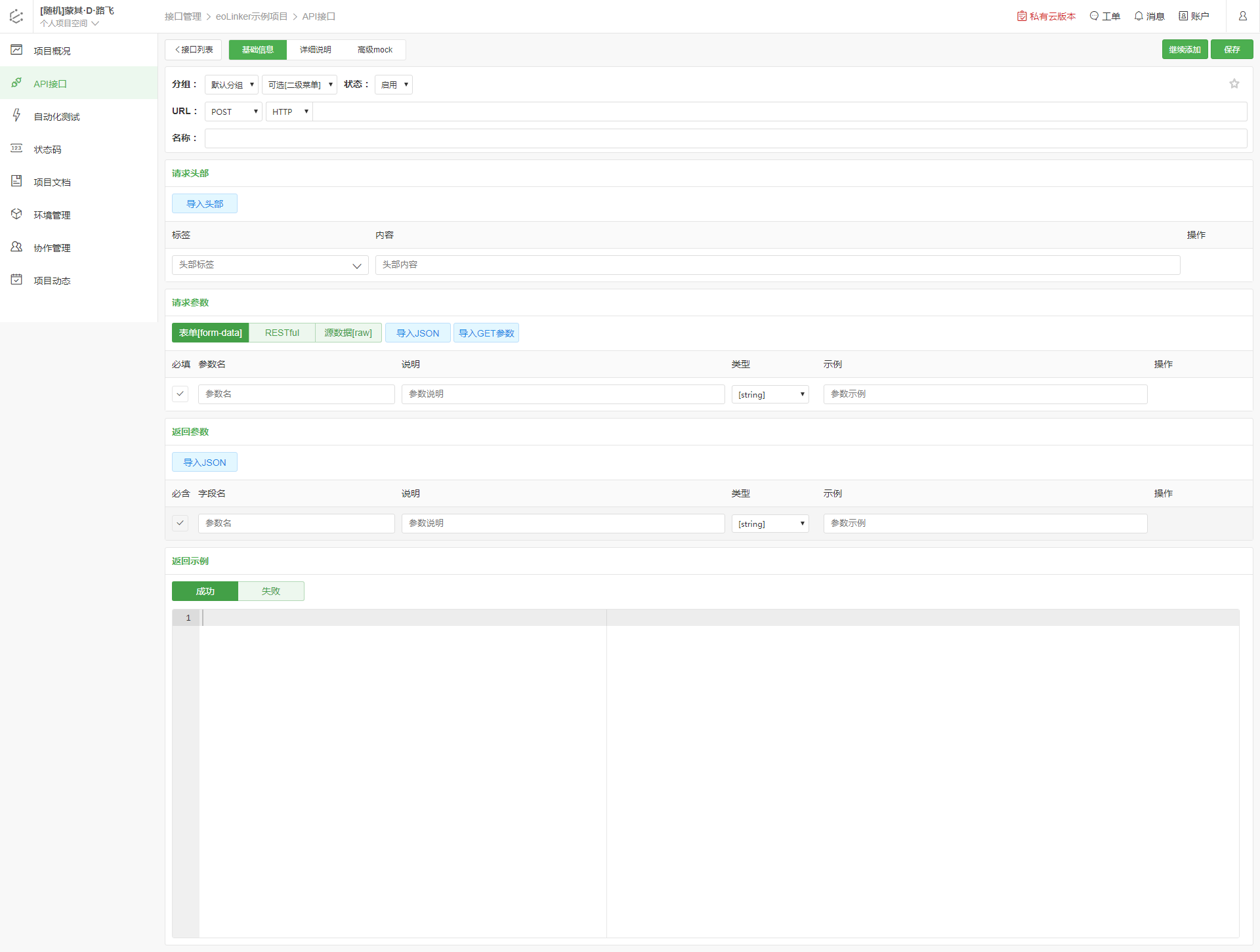1260x952 pixels.
Task: Click the 名称 name input field
Action: click(x=725, y=138)
